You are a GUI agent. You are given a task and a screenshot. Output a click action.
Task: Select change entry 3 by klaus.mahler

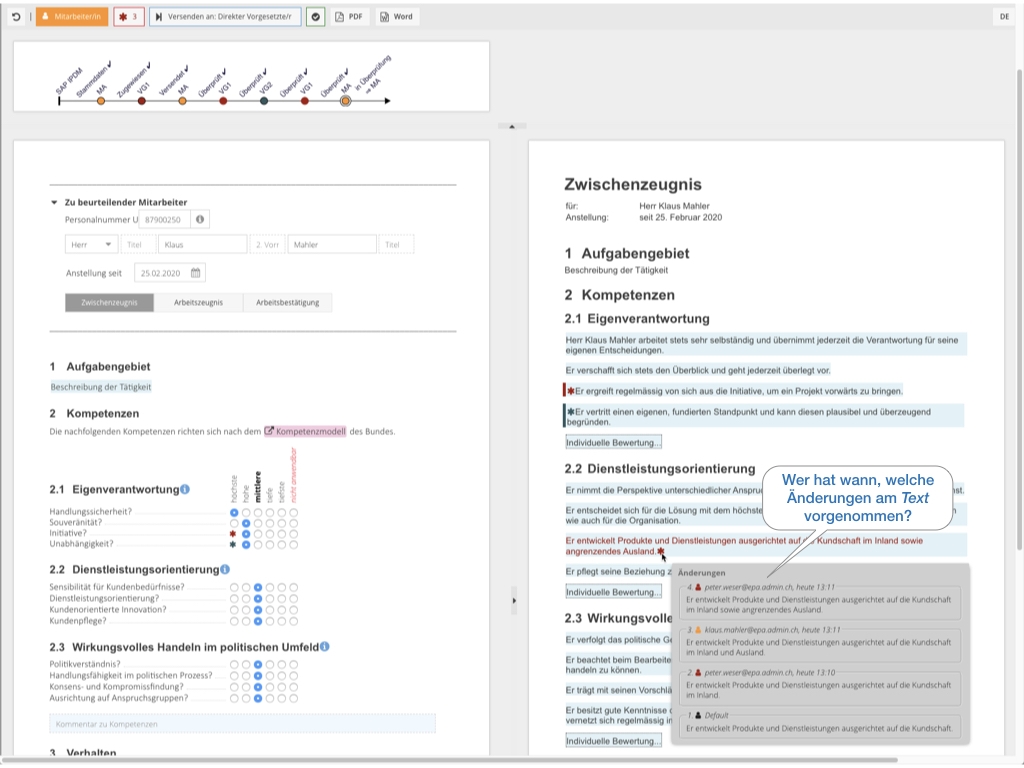click(x=820, y=643)
